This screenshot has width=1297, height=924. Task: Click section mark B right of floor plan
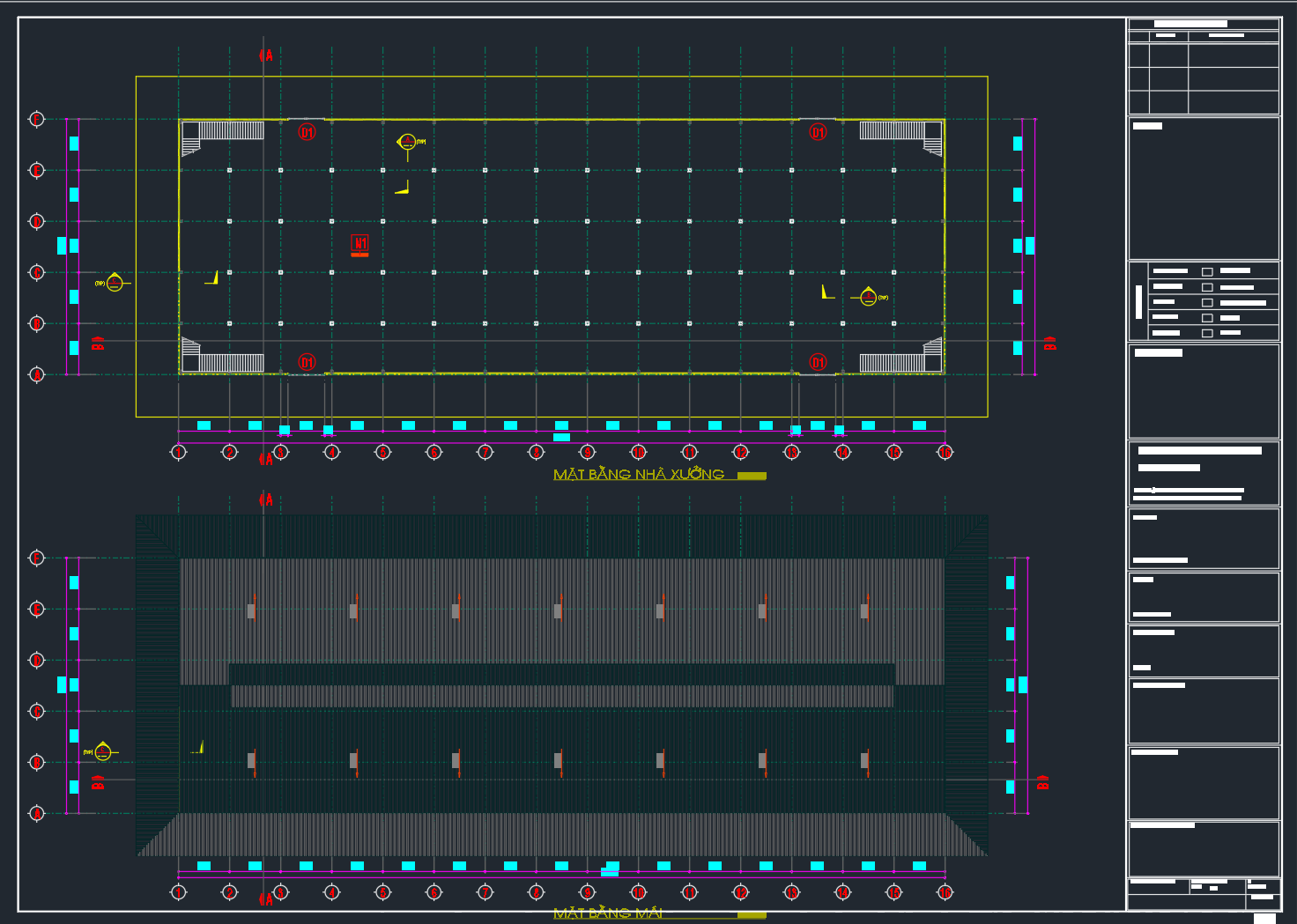1049,344
